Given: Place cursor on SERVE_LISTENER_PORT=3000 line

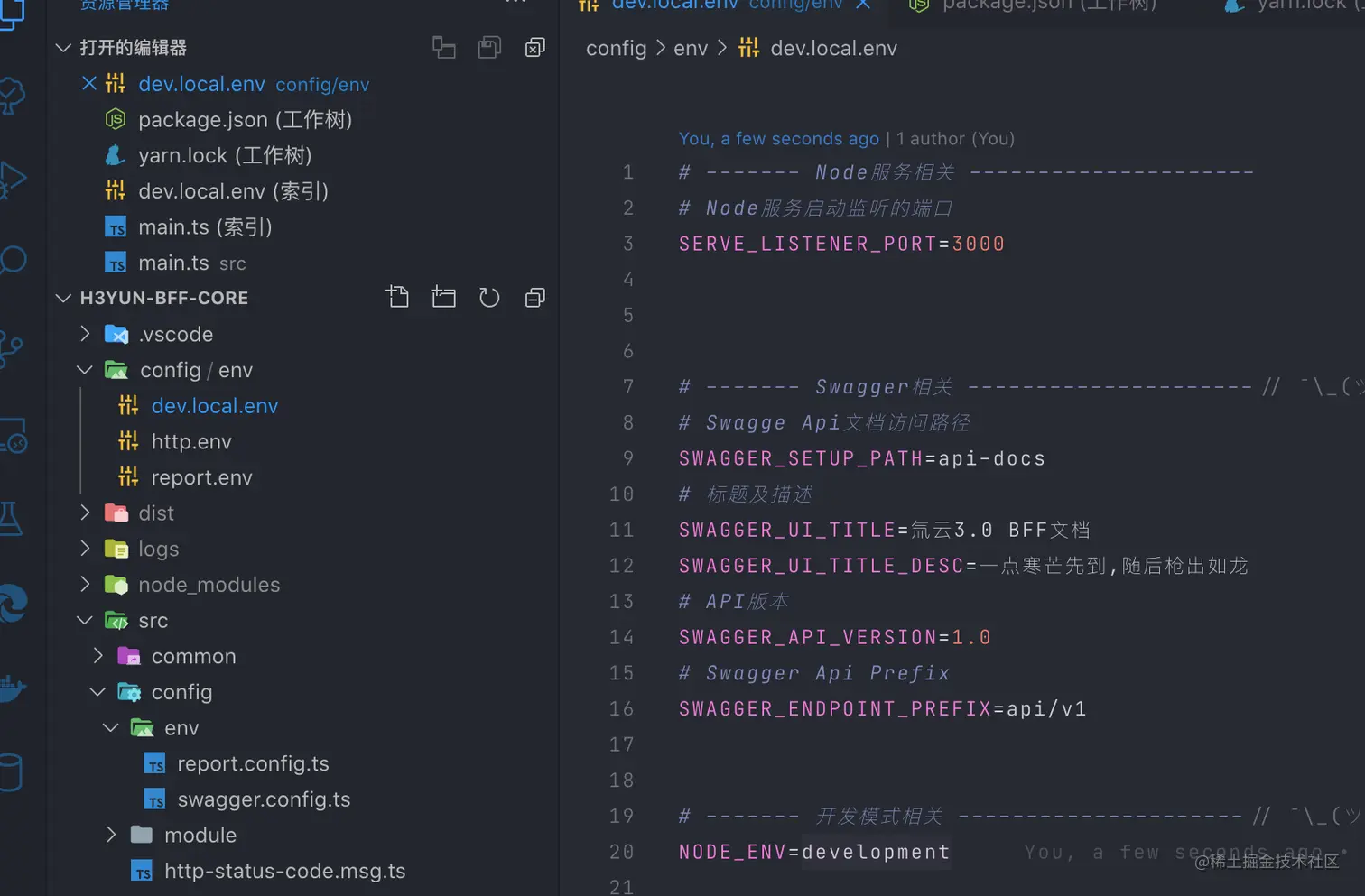Looking at the screenshot, I should coord(841,244).
